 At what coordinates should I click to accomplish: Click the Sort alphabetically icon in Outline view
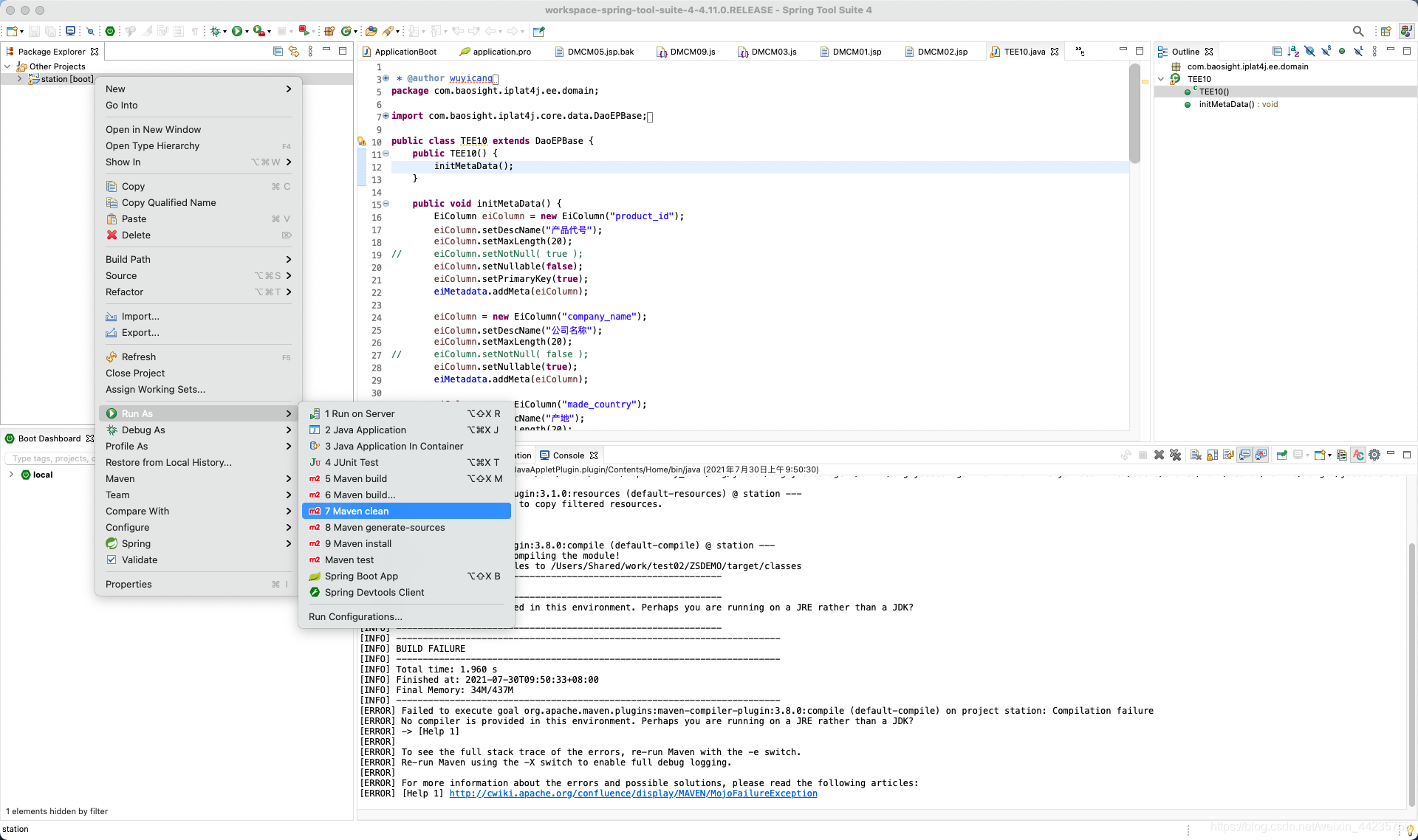coord(1292,50)
